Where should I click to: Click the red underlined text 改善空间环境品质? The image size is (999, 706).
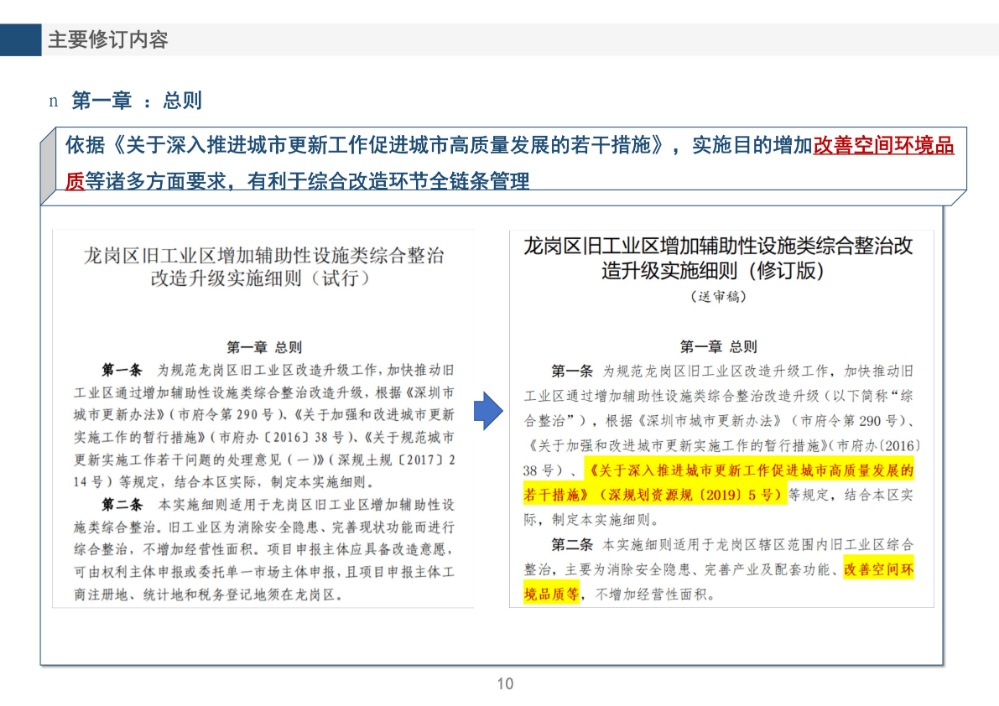(883, 146)
